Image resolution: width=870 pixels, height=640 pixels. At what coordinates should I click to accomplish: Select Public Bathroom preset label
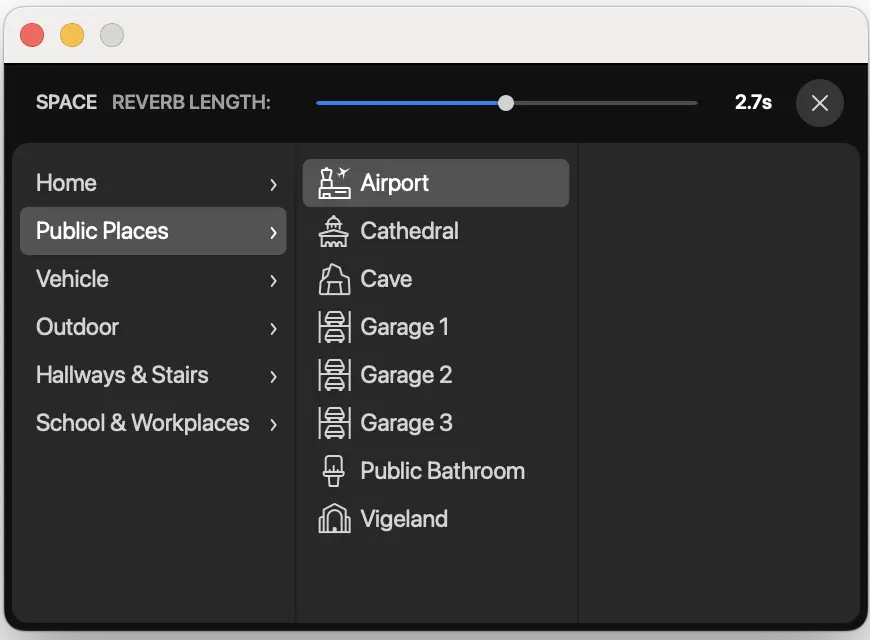coord(442,471)
